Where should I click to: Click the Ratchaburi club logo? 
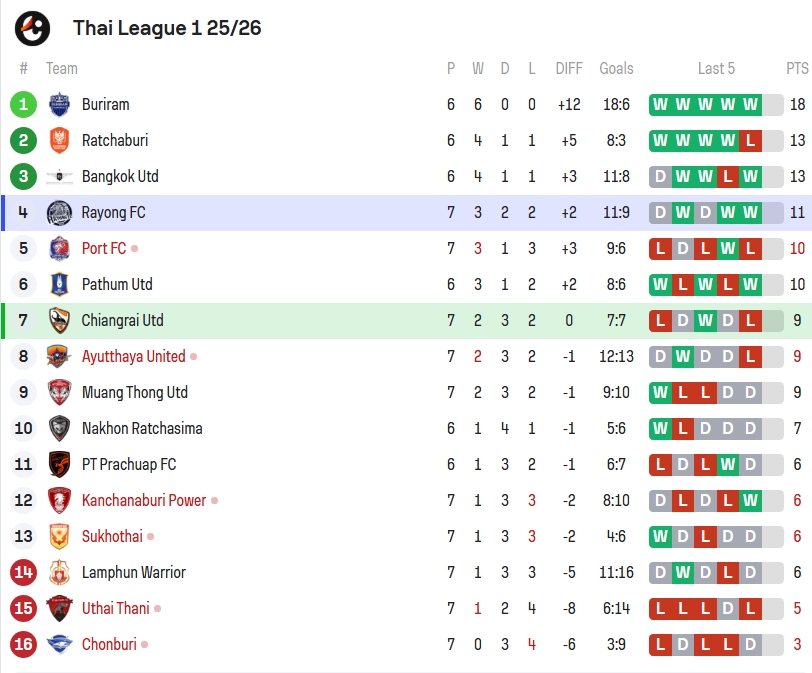[59, 140]
